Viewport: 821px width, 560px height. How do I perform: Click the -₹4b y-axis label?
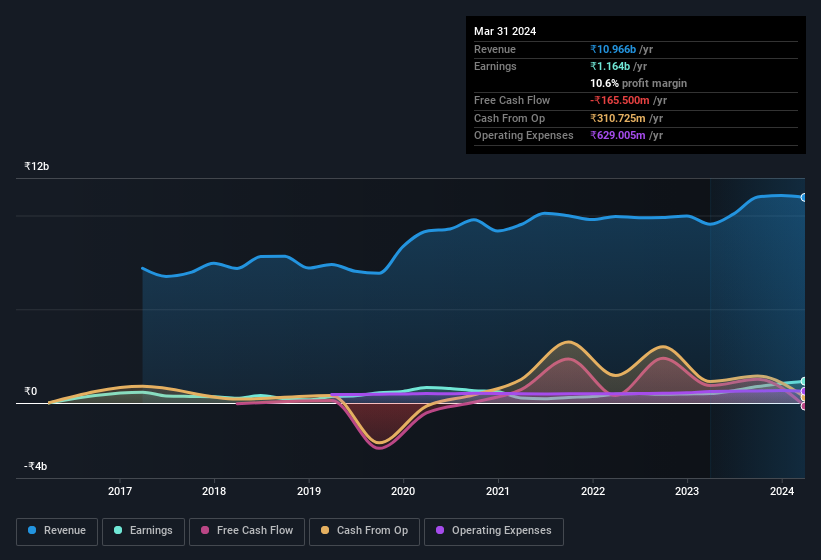point(36,466)
